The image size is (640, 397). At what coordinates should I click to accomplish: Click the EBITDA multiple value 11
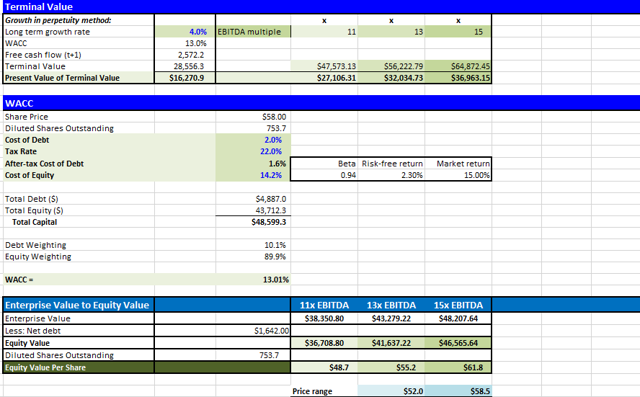(324, 32)
